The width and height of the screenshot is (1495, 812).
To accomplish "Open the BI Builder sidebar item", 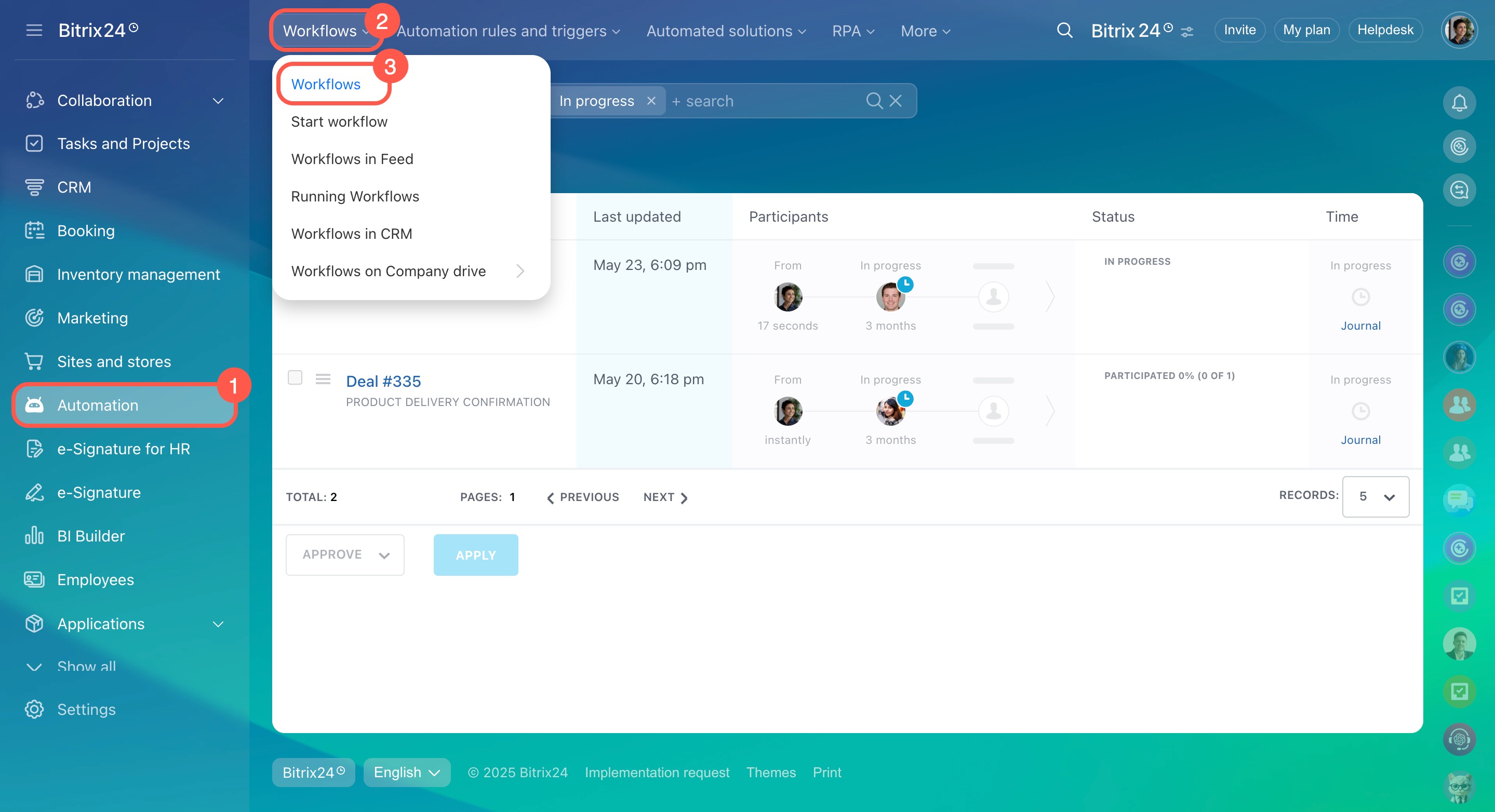I will point(91,535).
